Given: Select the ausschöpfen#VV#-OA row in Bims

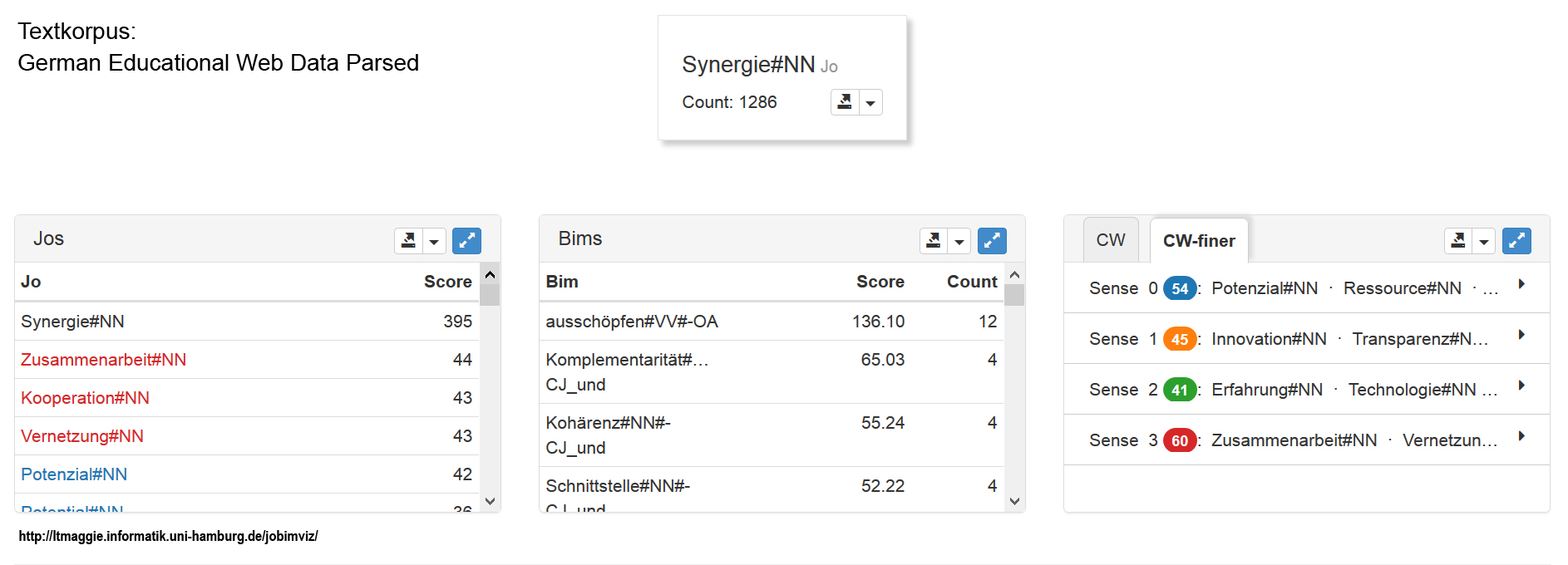Looking at the screenshot, I should [x=632, y=322].
